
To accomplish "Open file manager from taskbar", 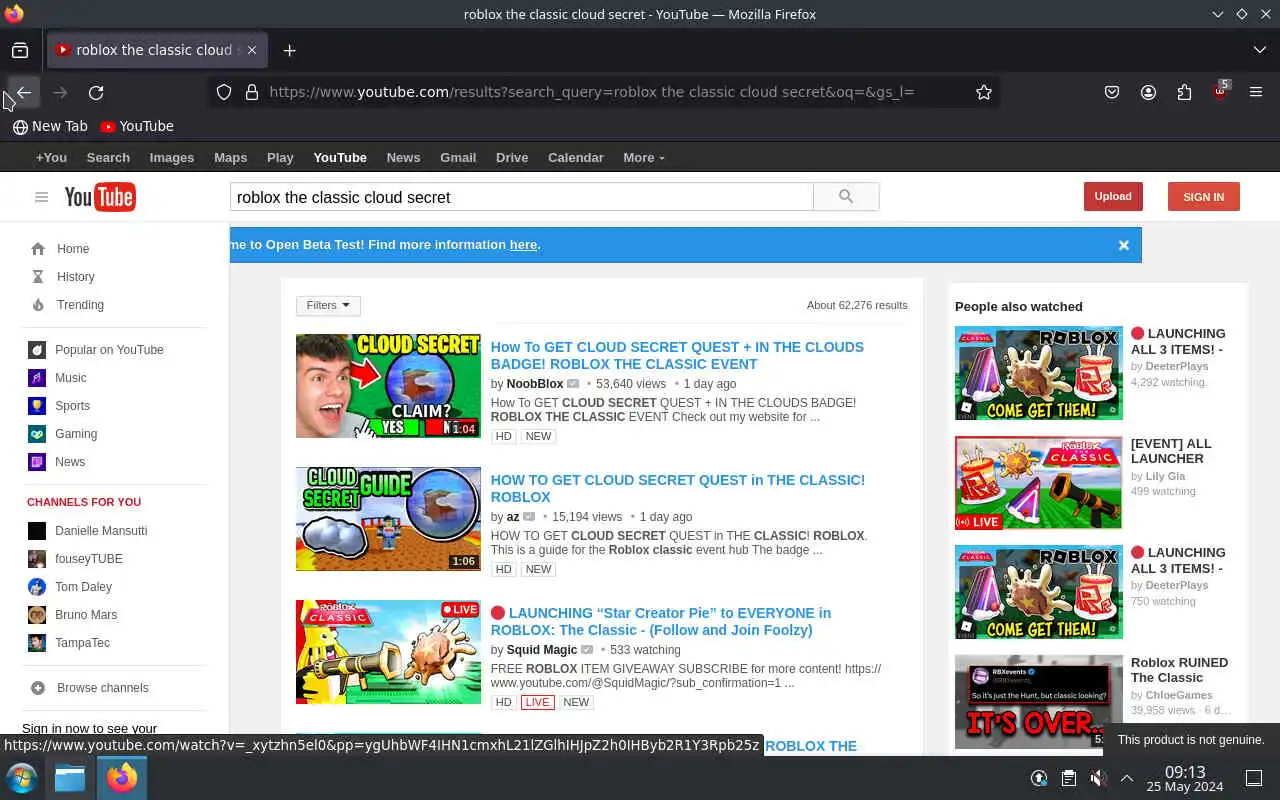I will 70,778.
